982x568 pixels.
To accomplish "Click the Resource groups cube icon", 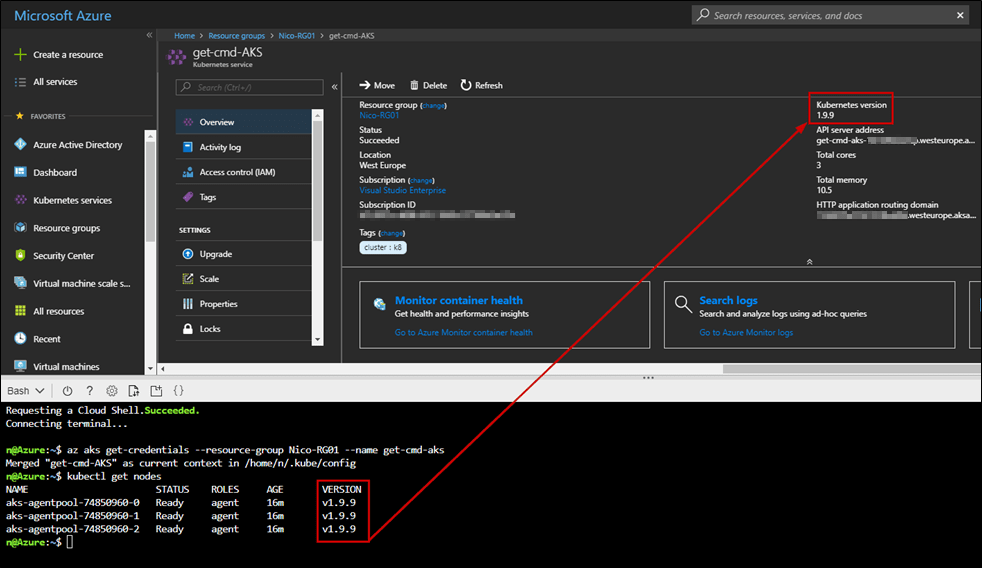I will point(20,228).
